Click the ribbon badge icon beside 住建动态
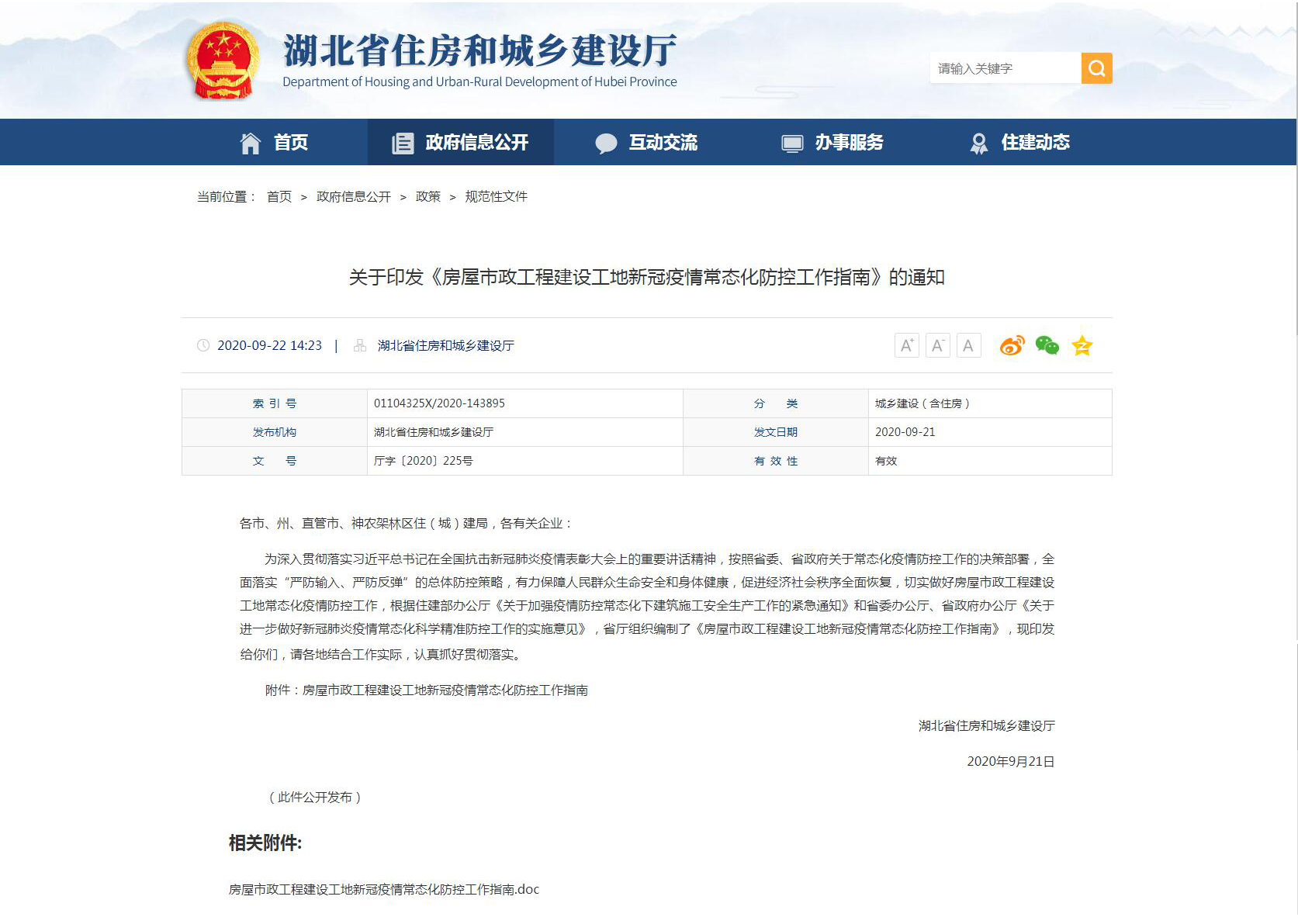 978,143
